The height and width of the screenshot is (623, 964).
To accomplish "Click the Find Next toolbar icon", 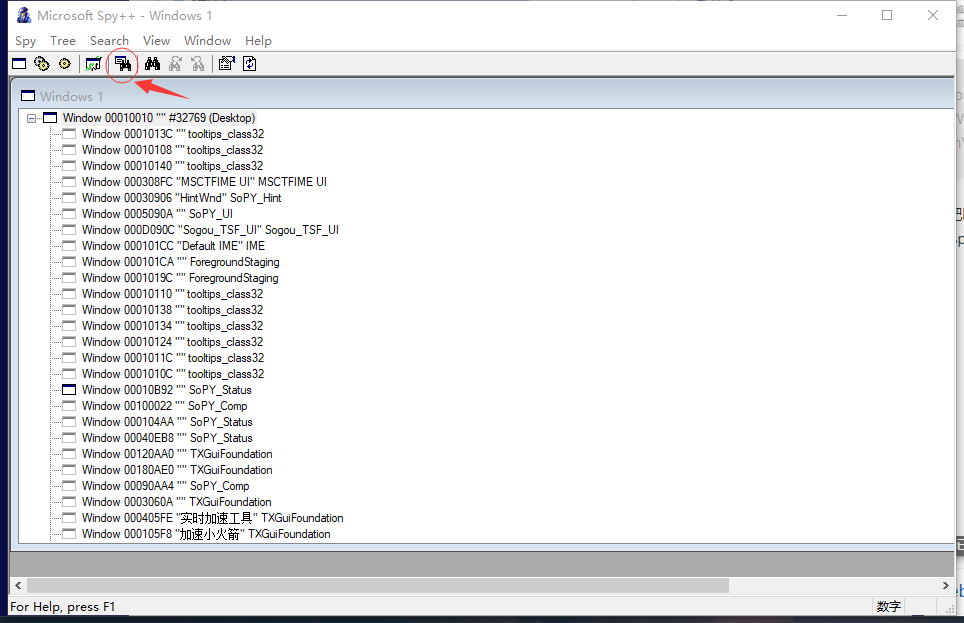I will tap(175, 64).
